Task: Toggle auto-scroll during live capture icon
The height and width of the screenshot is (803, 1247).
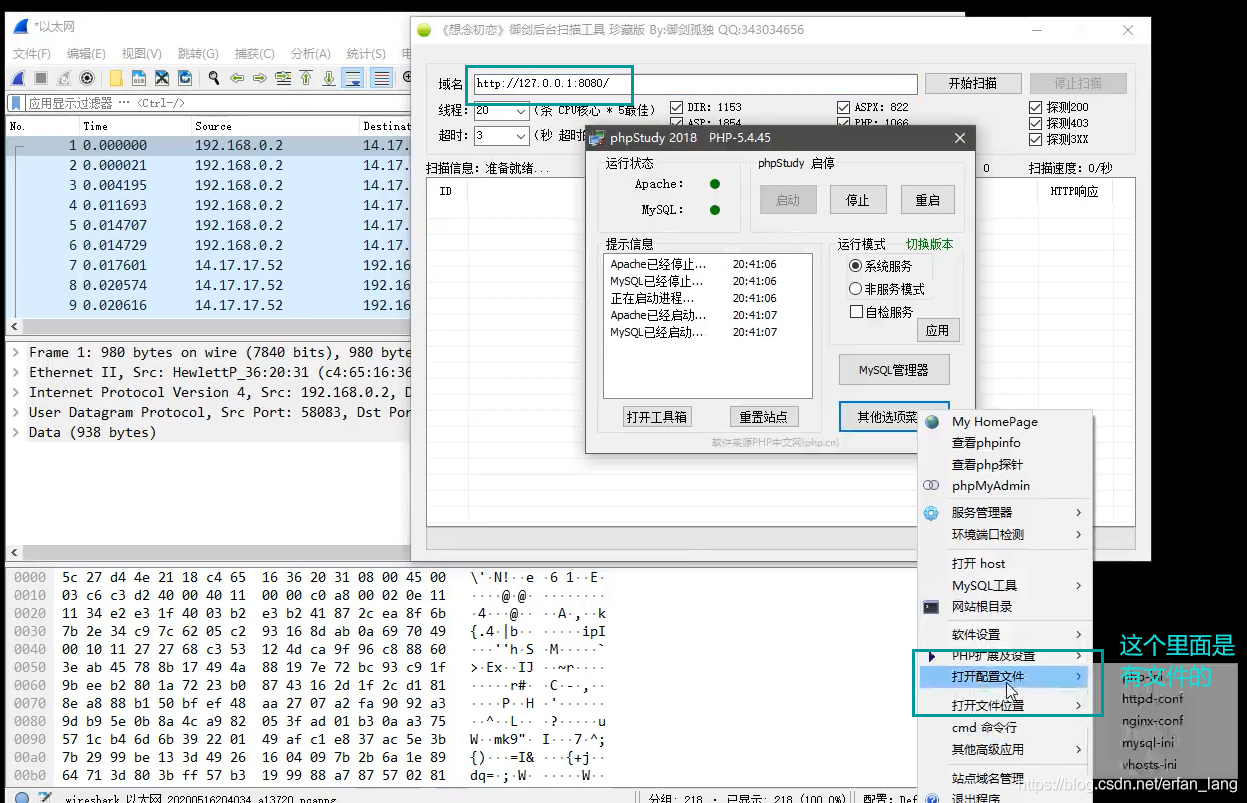Action: coord(353,77)
